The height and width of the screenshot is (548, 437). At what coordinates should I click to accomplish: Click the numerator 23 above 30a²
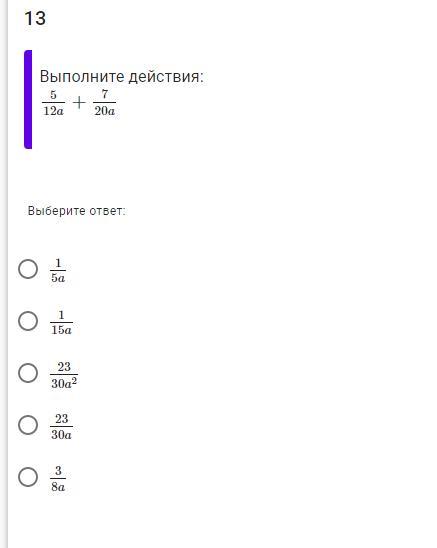[64, 367]
